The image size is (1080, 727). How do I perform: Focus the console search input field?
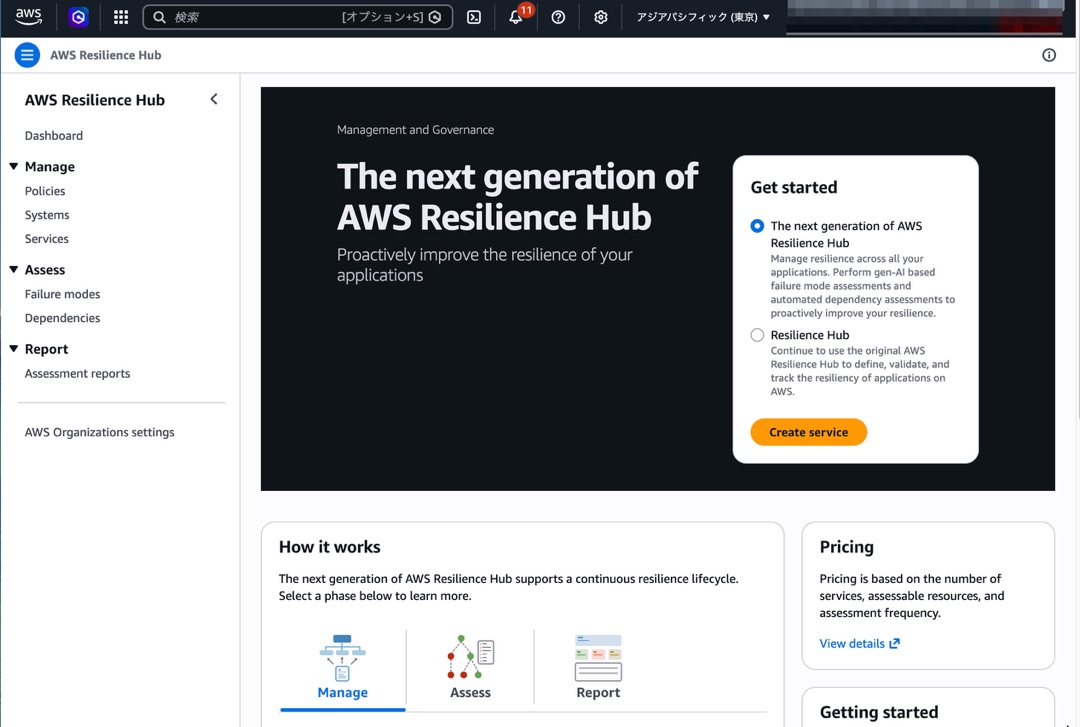coord(298,17)
